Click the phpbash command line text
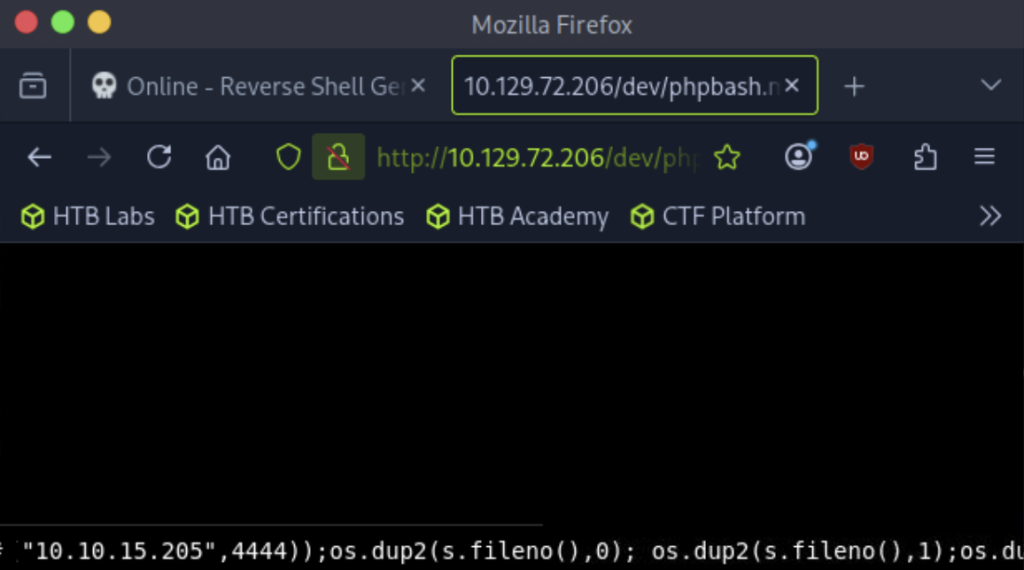Screen dimensions: 1024x570 click(x=512, y=552)
